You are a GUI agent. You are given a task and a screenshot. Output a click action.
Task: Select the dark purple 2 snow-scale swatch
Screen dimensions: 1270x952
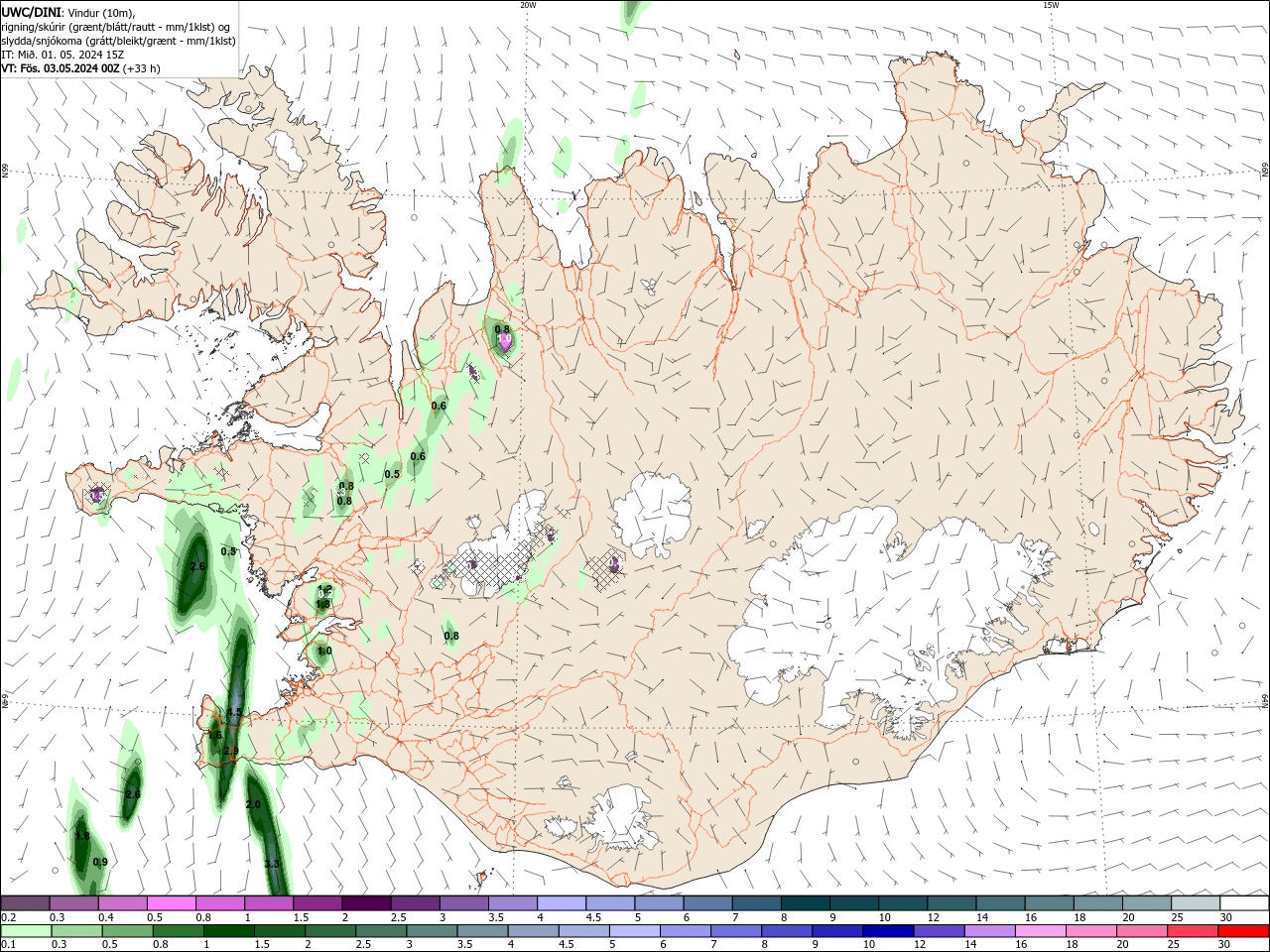point(365,903)
